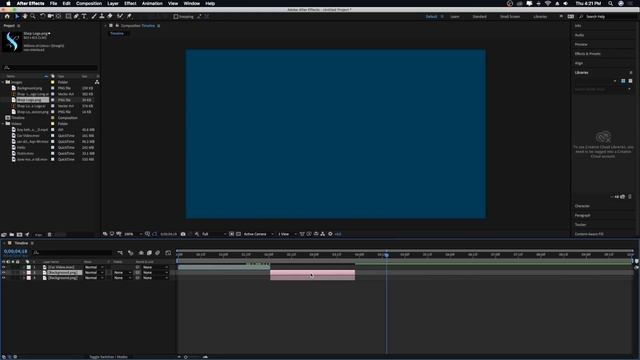This screenshot has width=640, height=360.
Task: Open the Active Camera dropdown
Action: coord(259,234)
